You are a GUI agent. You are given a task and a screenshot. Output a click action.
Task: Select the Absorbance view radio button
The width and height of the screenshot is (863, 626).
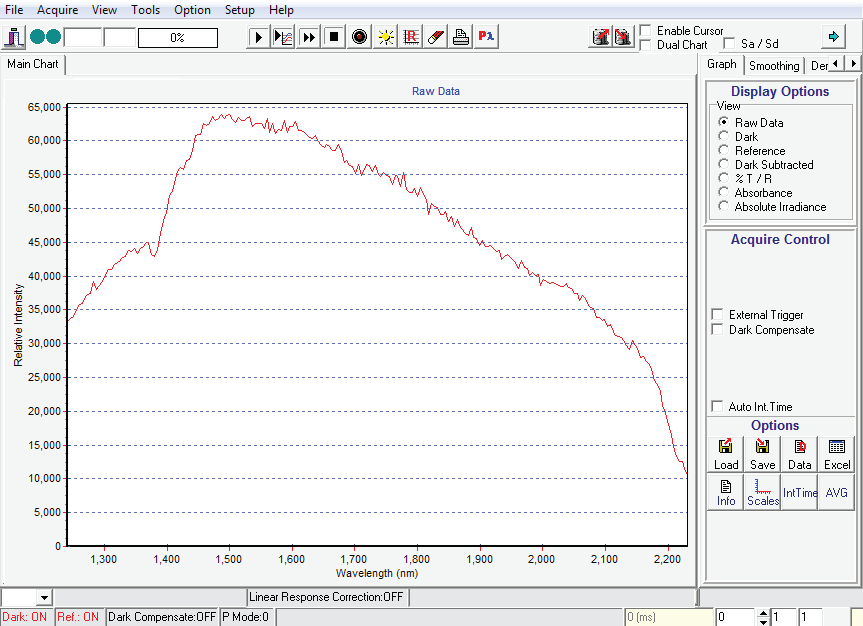(724, 193)
